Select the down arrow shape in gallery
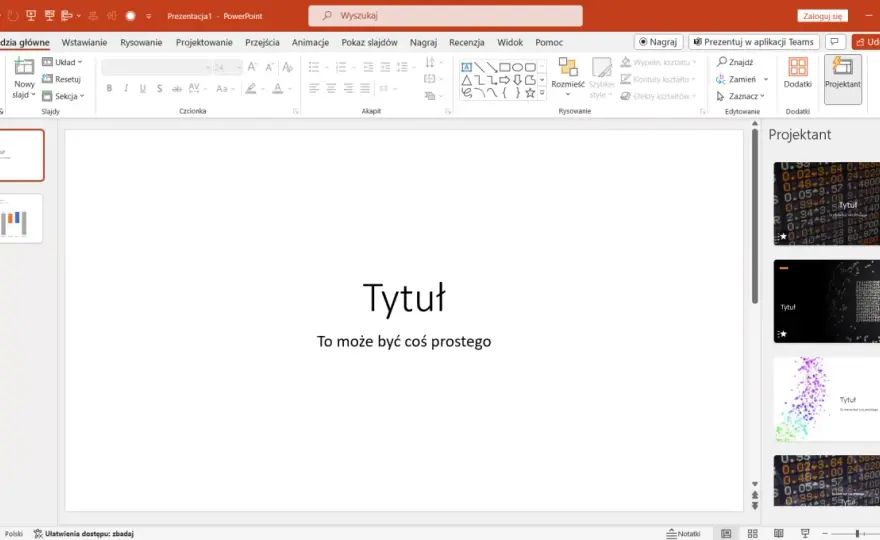Viewport: 880px width, 540px height. (x=517, y=80)
